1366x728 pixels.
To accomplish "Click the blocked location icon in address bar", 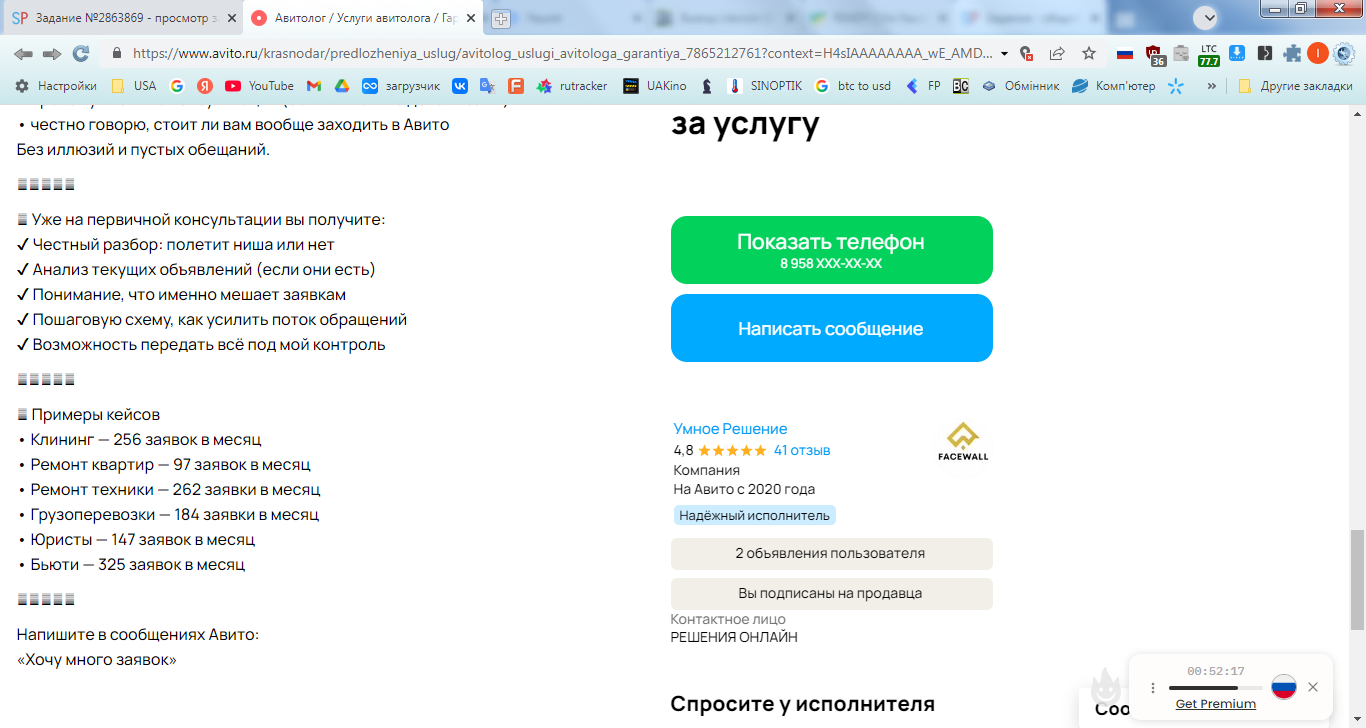I will click(1025, 54).
